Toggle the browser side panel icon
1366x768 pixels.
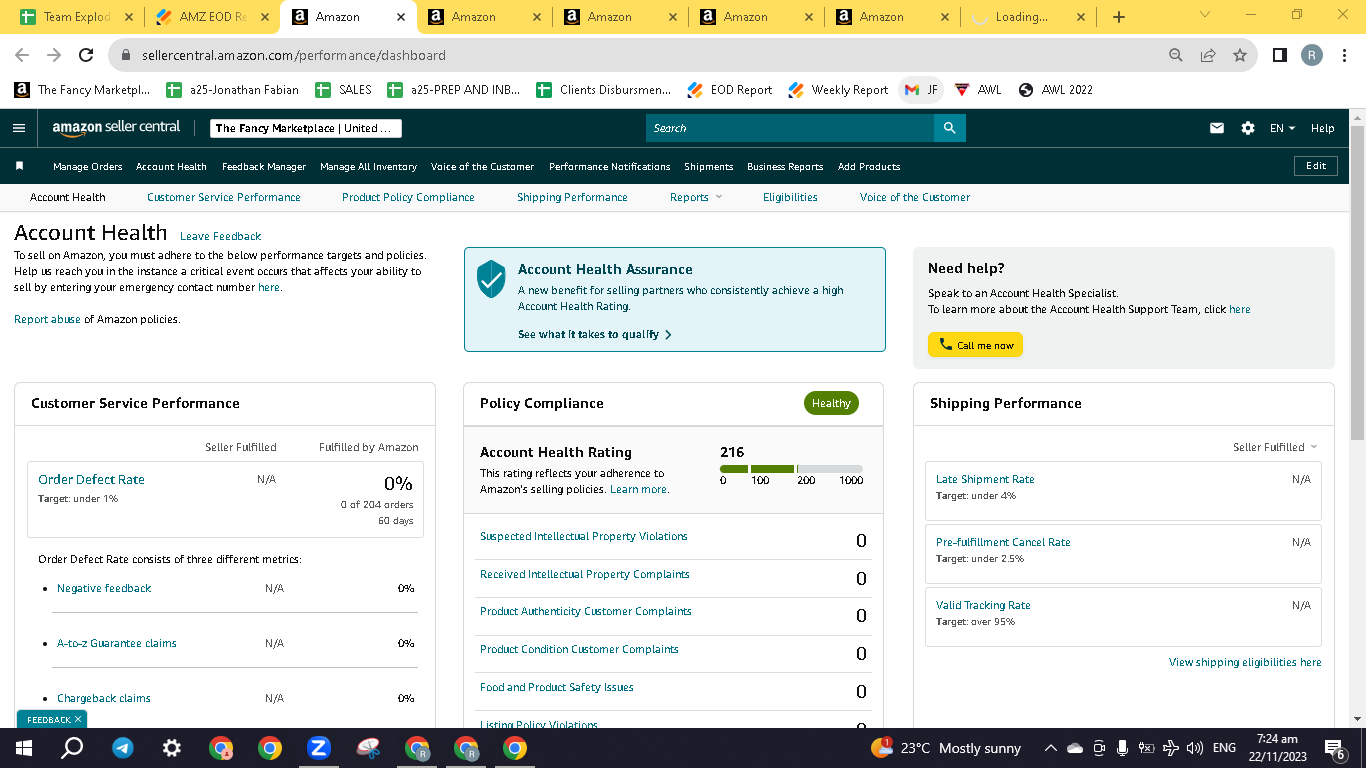[1279, 55]
